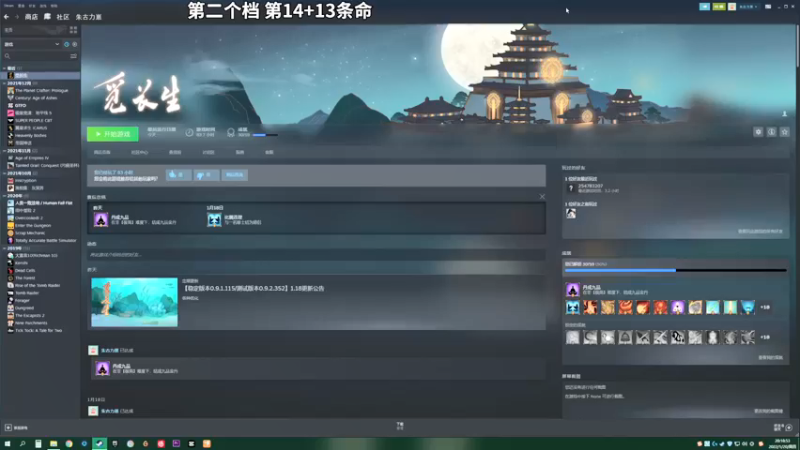Image resolution: width=800 pixels, height=450 pixels.
Task: Click Steam icon in taskbar
Action: point(99,444)
